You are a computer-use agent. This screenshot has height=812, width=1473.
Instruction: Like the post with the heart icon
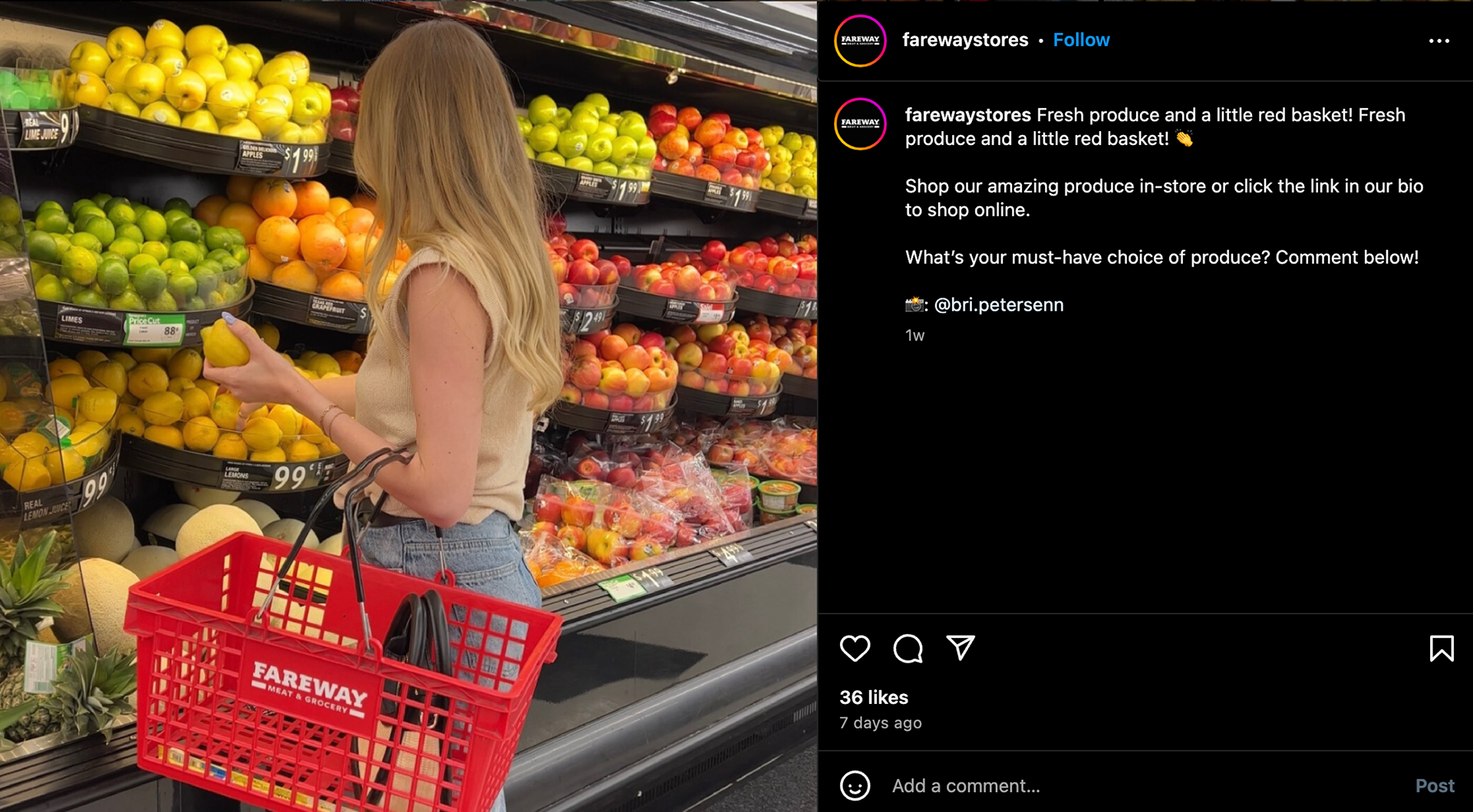tap(855, 649)
